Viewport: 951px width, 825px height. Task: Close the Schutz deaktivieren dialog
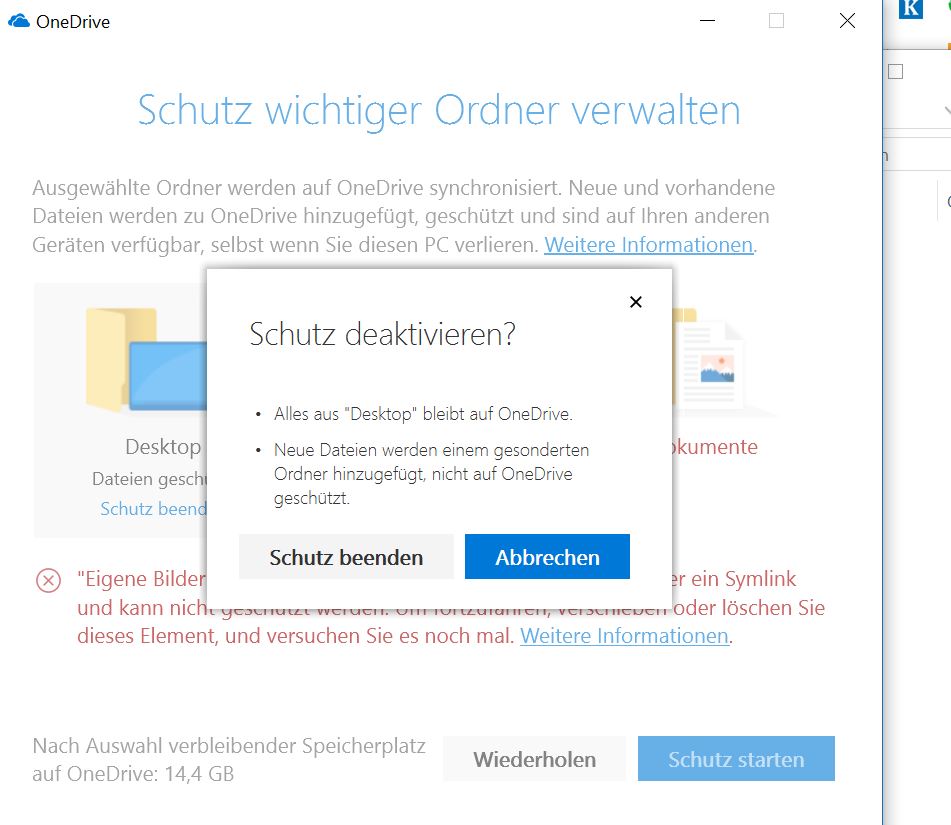coord(636,301)
